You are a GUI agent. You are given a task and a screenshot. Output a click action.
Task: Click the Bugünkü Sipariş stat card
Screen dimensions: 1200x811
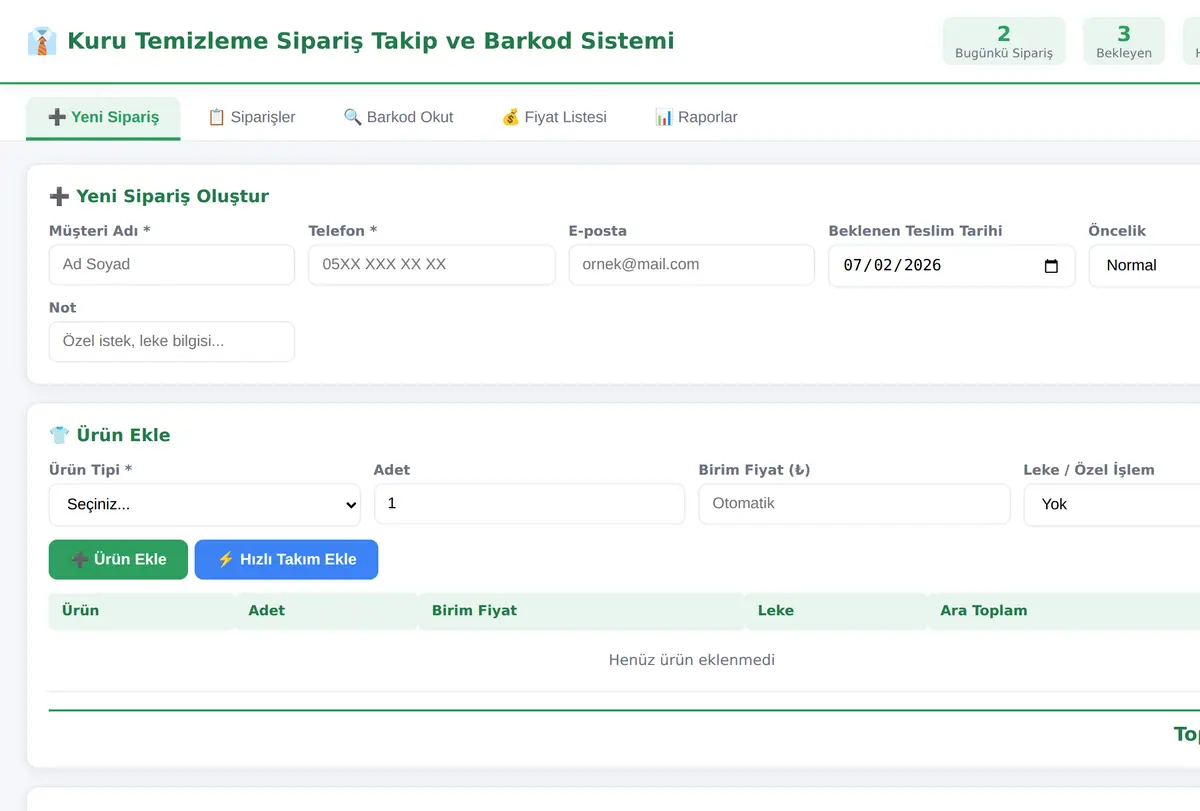click(x=1004, y=41)
